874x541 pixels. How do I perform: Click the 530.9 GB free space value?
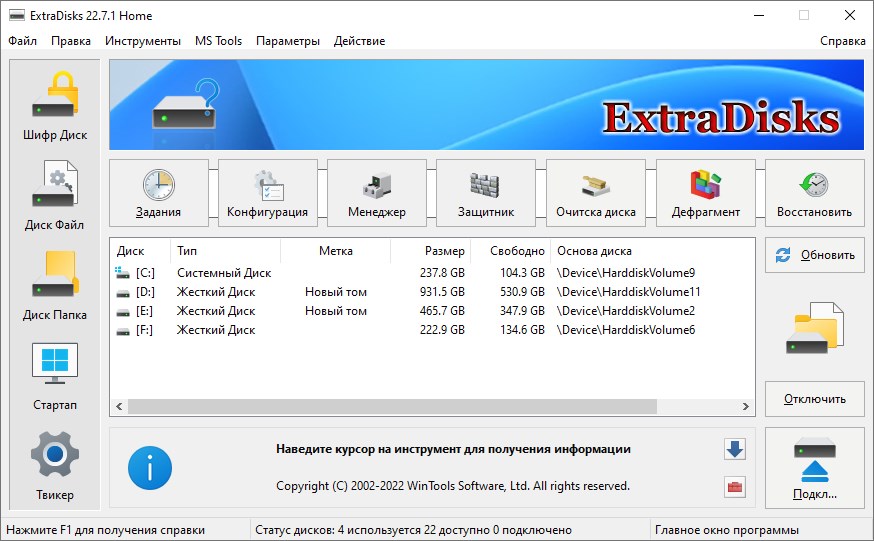(x=522, y=292)
